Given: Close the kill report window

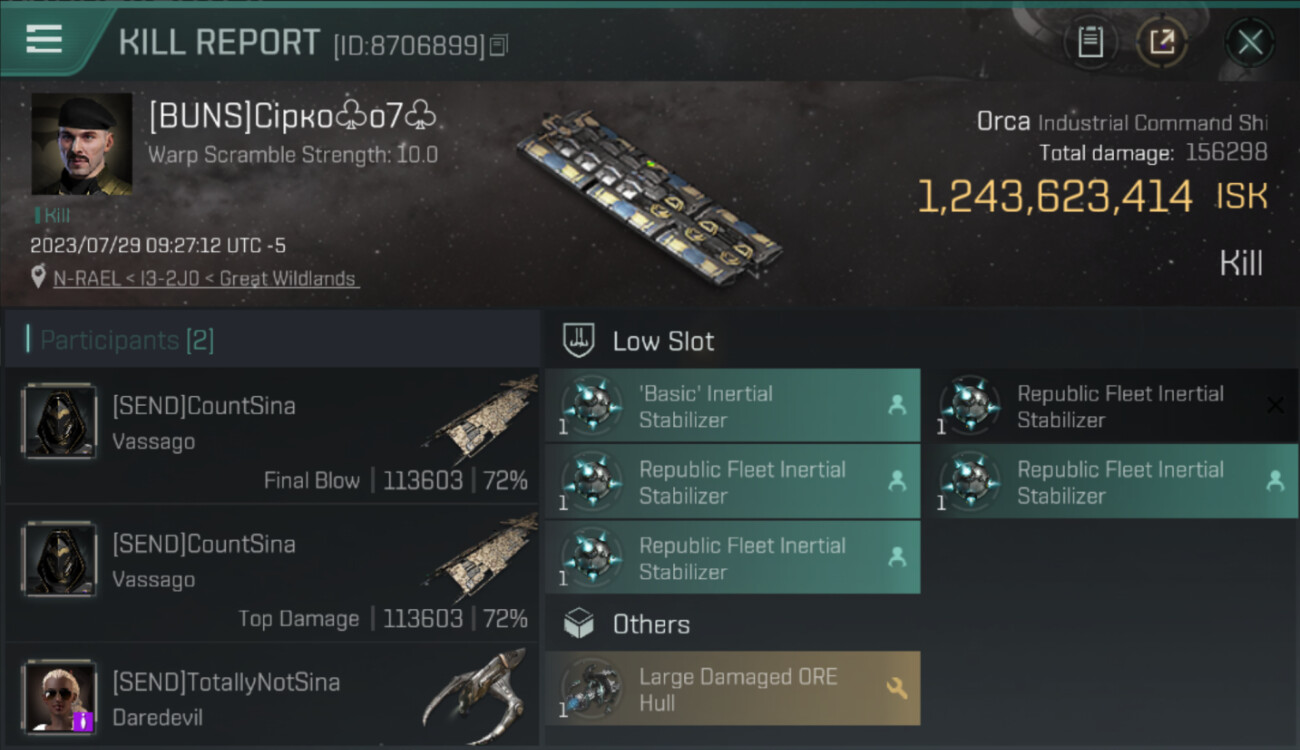Looking at the screenshot, I should click(x=1249, y=42).
